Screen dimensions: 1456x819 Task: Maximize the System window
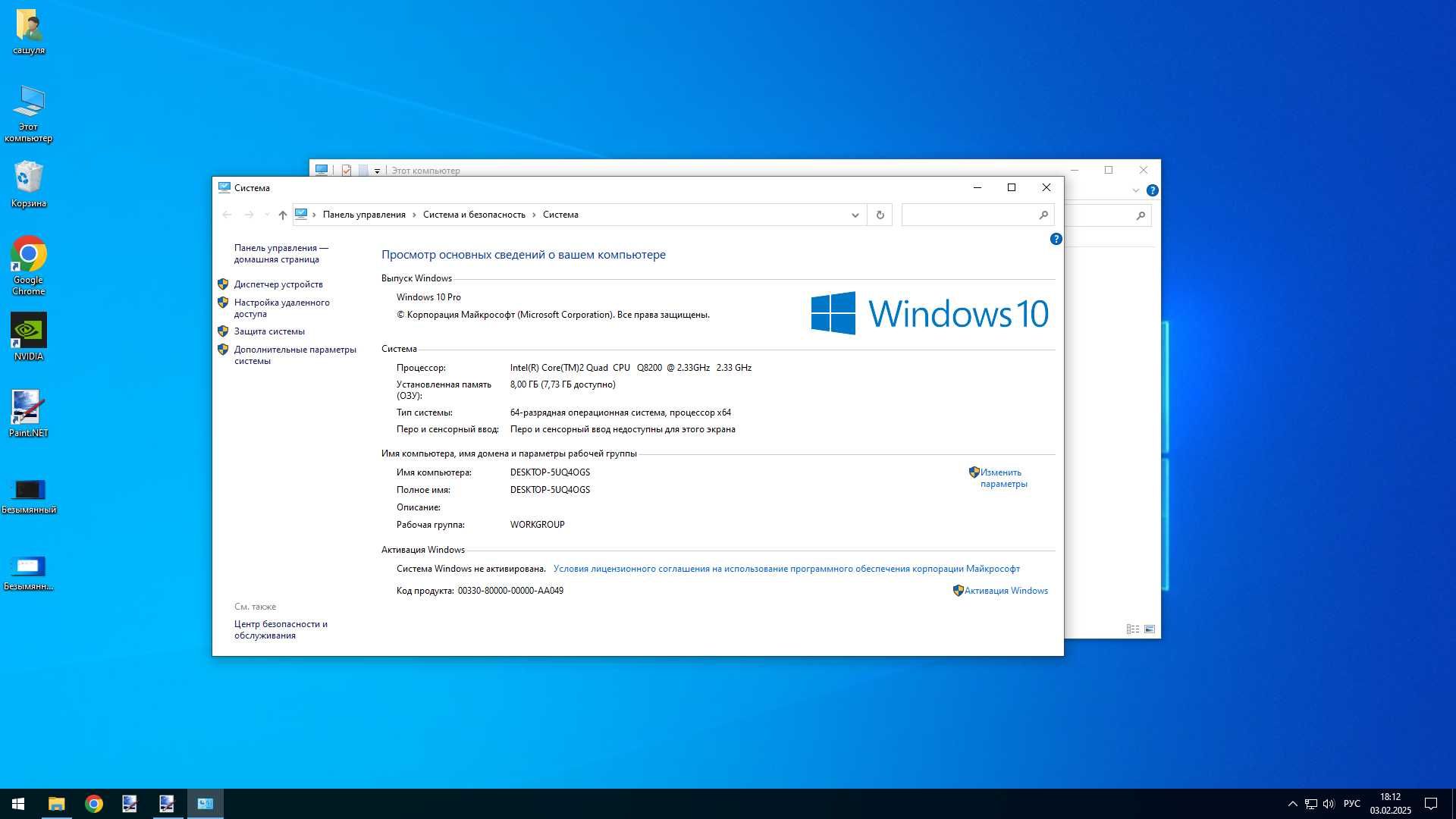[1011, 187]
